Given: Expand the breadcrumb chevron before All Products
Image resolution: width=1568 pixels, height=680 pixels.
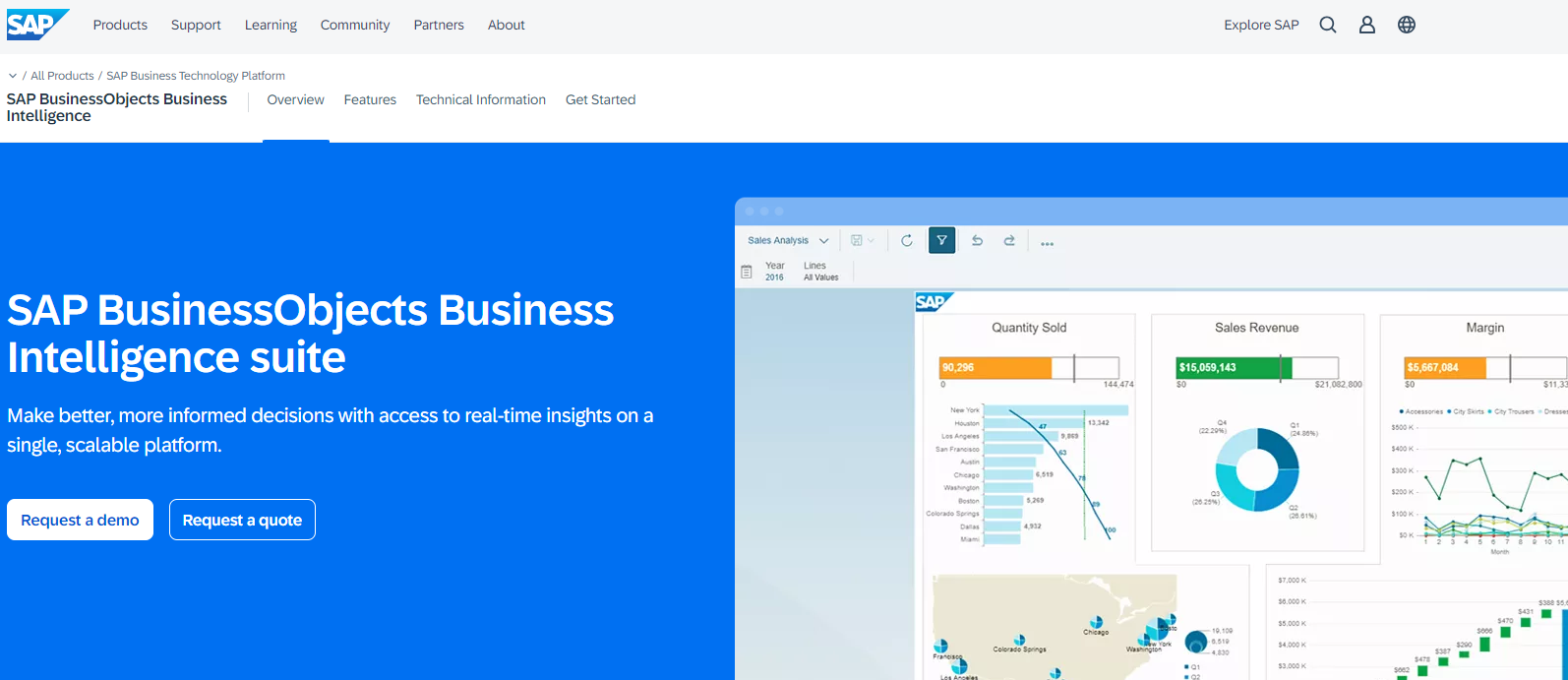Looking at the screenshot, I should click(12, 76).
